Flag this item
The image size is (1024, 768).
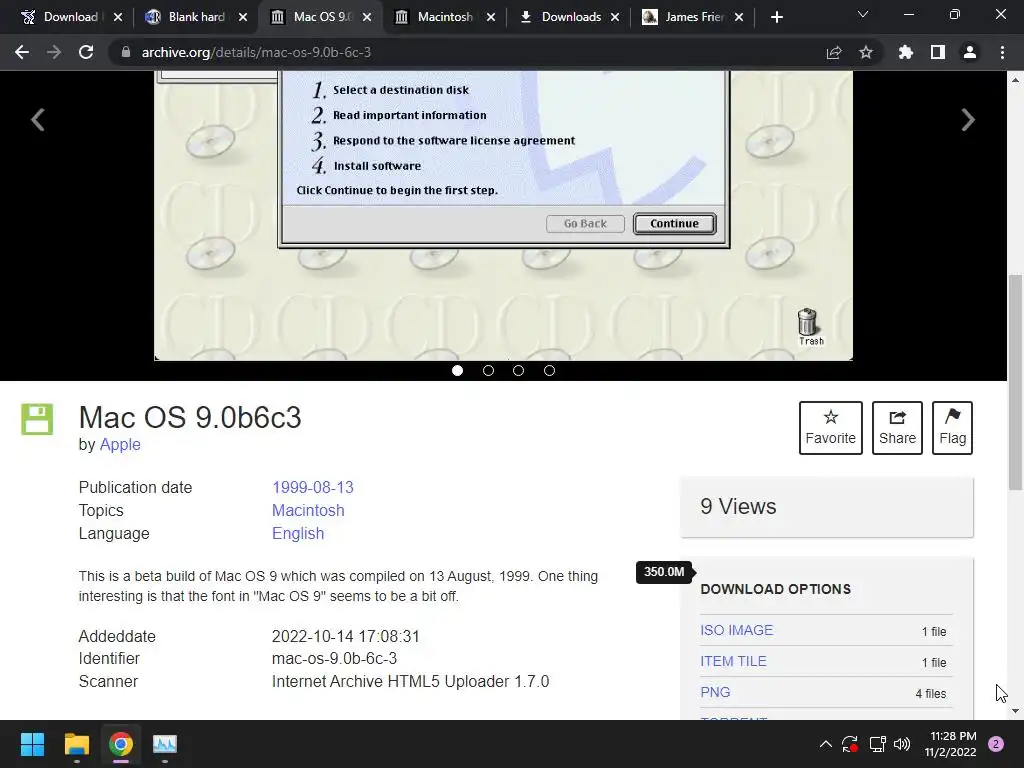click(952, 428)
